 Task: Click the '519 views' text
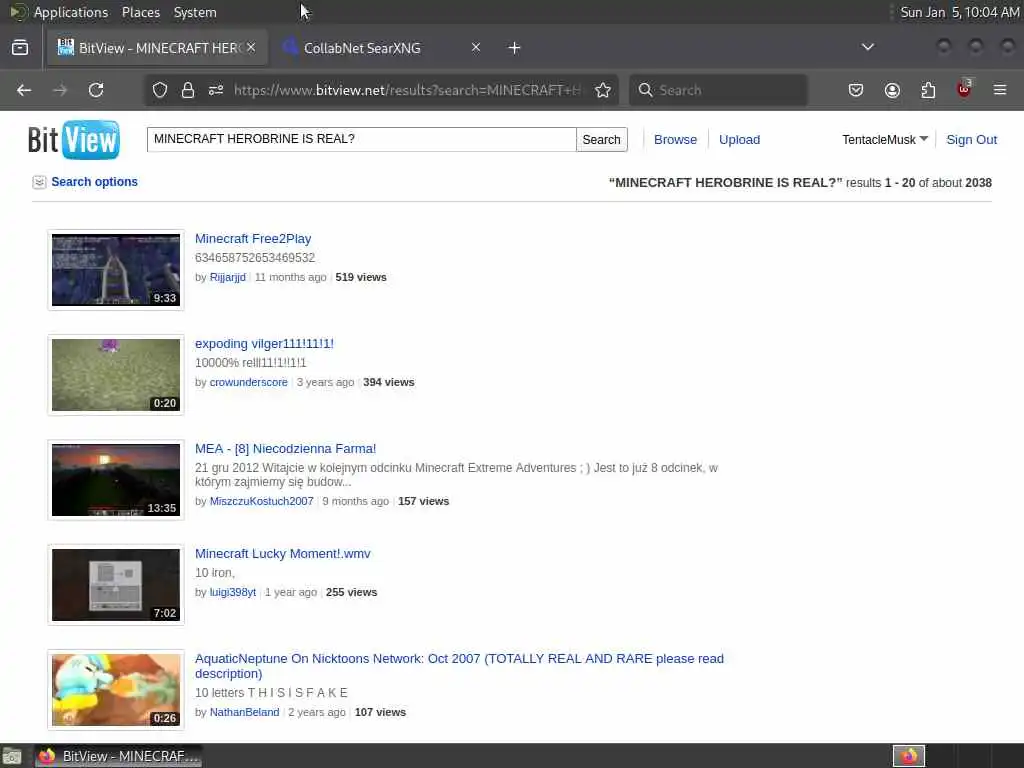pos(361,278)
